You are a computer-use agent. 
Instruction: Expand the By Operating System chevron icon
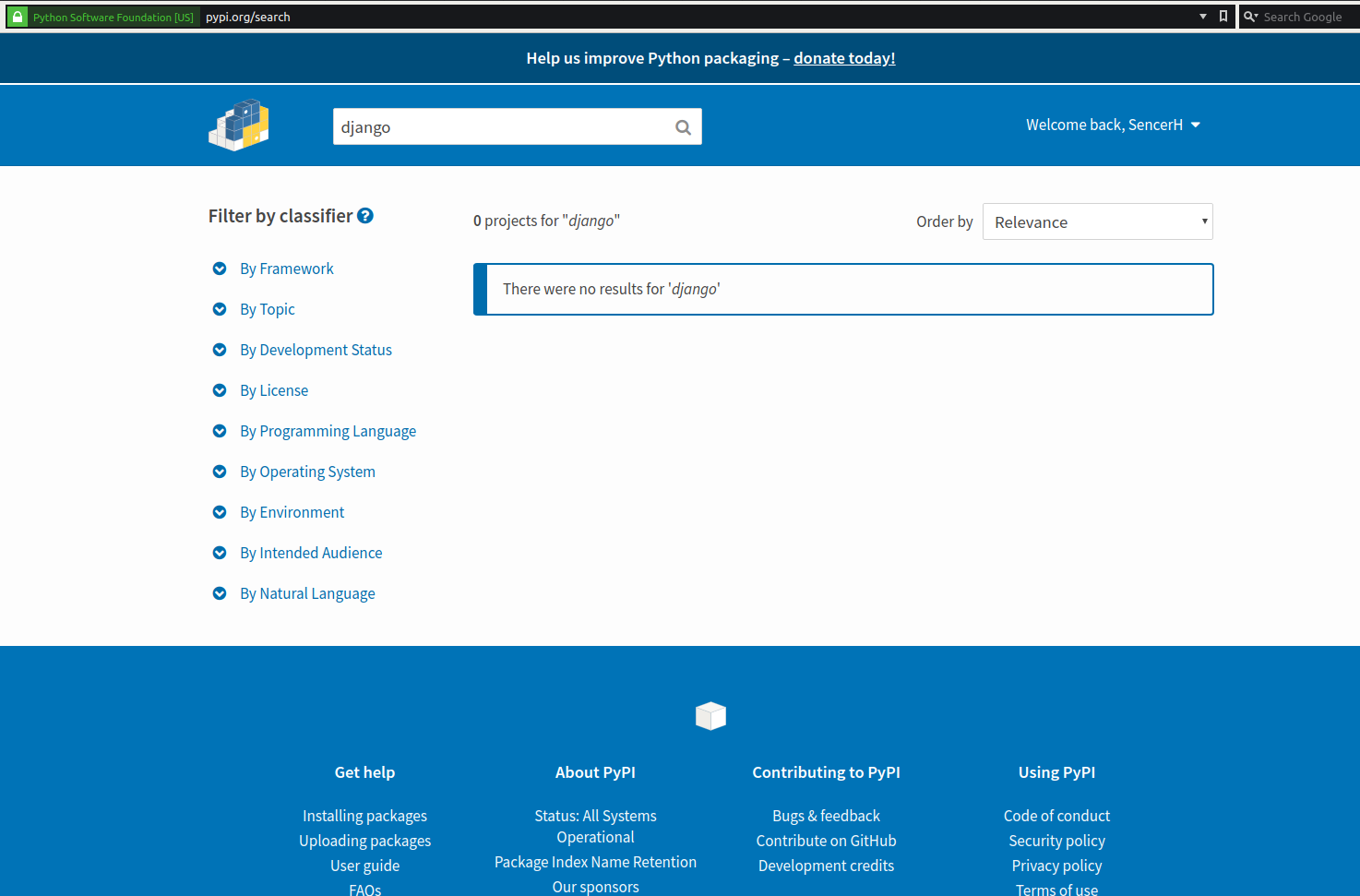coord(220,472)
